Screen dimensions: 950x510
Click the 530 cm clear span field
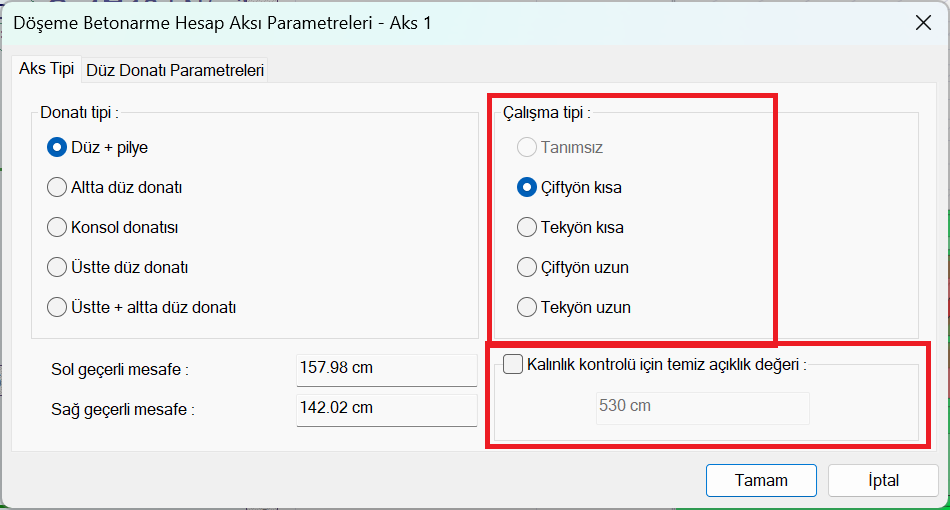[702, 407]
